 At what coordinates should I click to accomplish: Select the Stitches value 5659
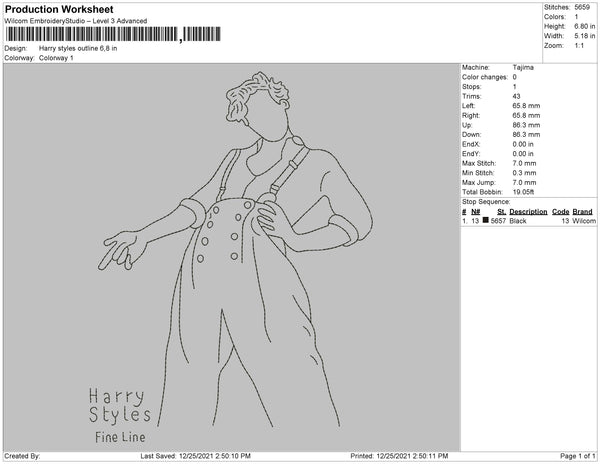[x=582, y=7]
